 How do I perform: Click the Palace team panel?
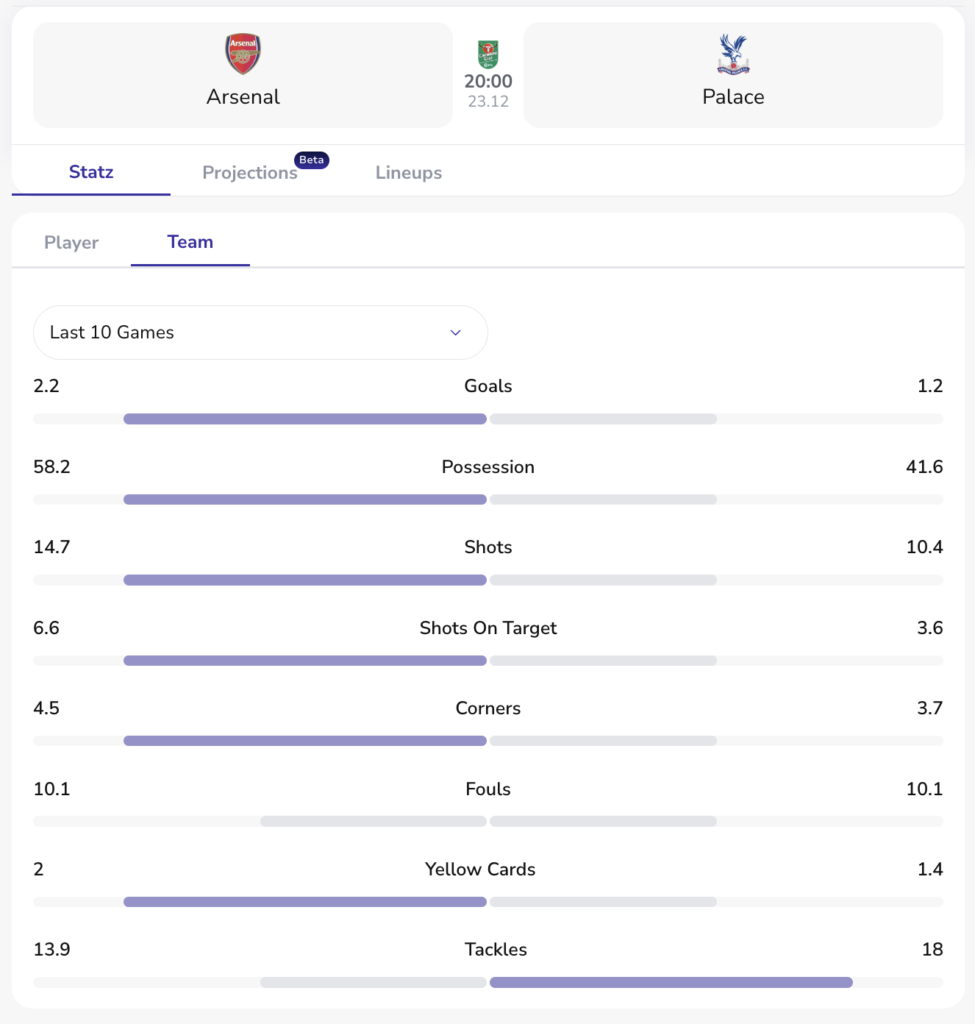pyautogui.click(x=733, y=75)
